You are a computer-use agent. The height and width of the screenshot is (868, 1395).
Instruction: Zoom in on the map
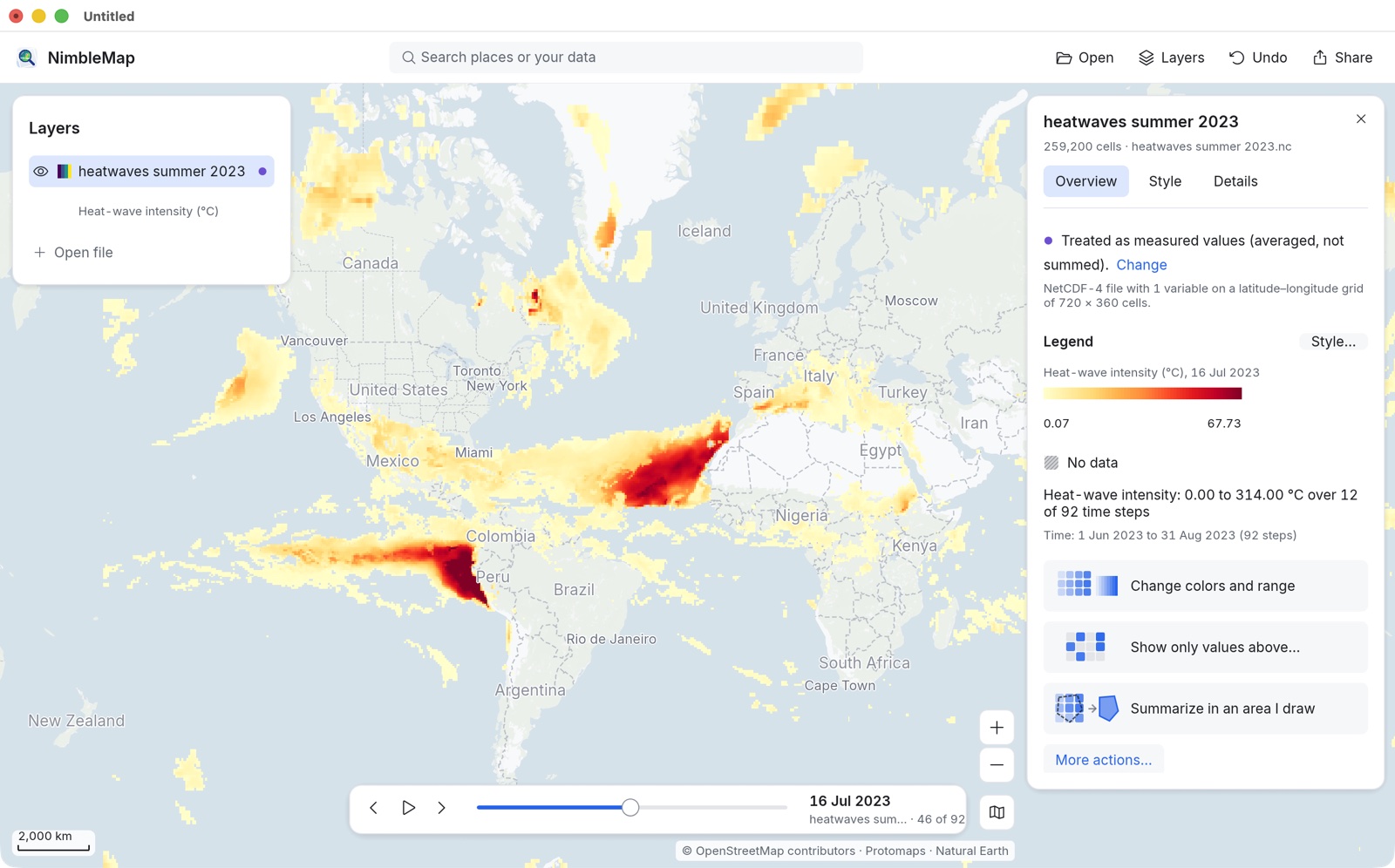(997, 728)
